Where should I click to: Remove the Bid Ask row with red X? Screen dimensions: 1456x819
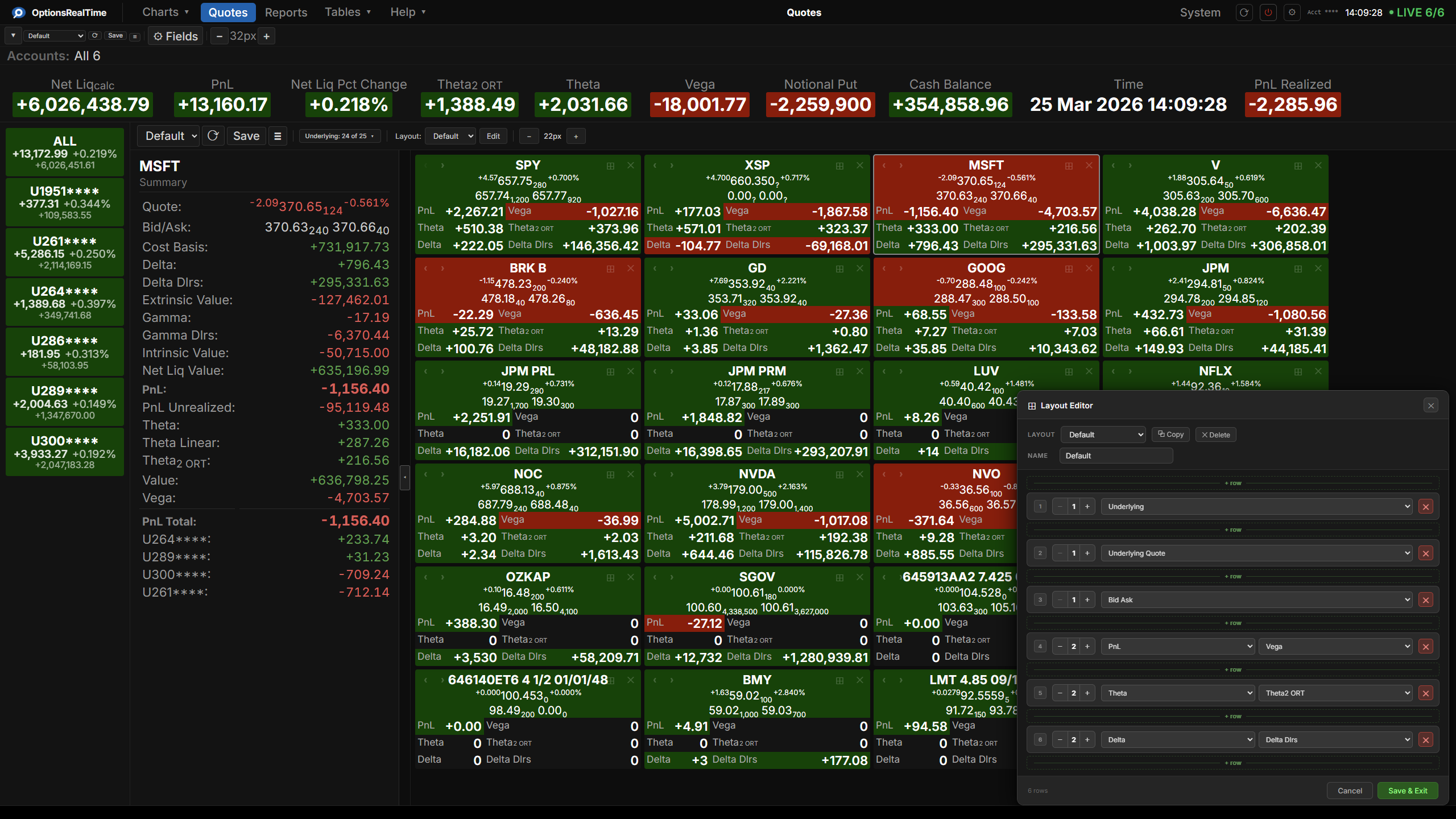[x=1426, y=599]
